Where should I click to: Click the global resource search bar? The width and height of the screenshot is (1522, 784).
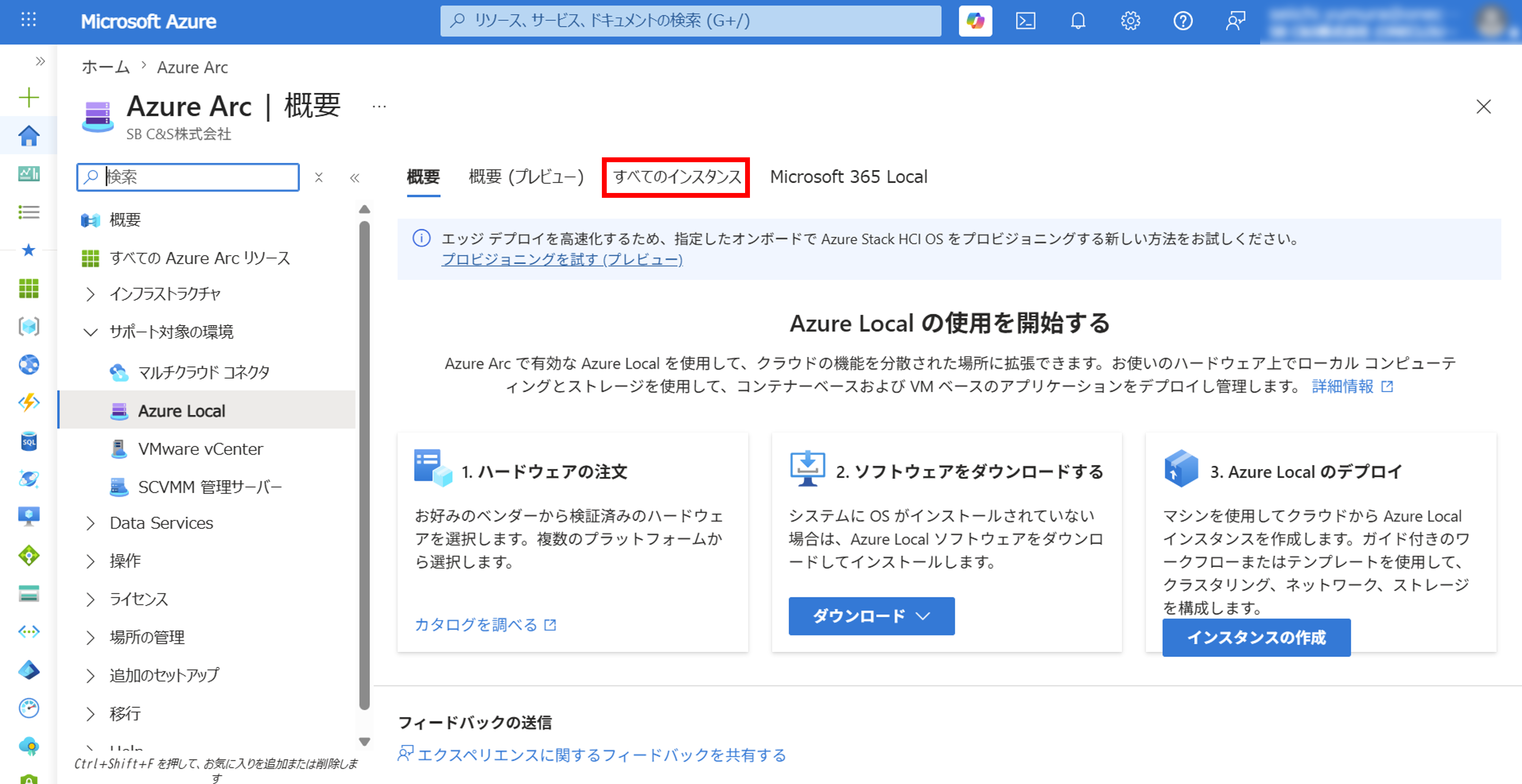click(690, 21)
